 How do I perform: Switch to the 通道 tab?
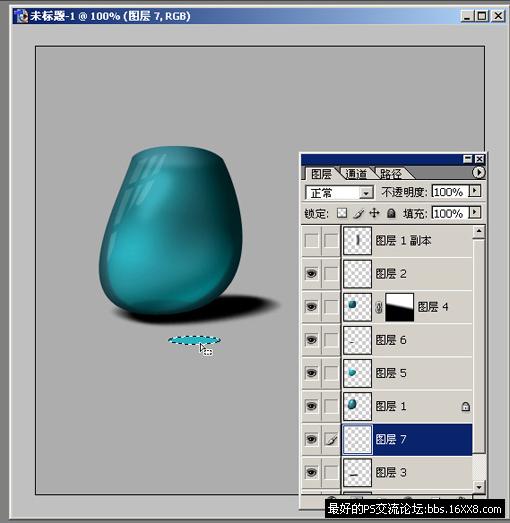click(356, 174)
